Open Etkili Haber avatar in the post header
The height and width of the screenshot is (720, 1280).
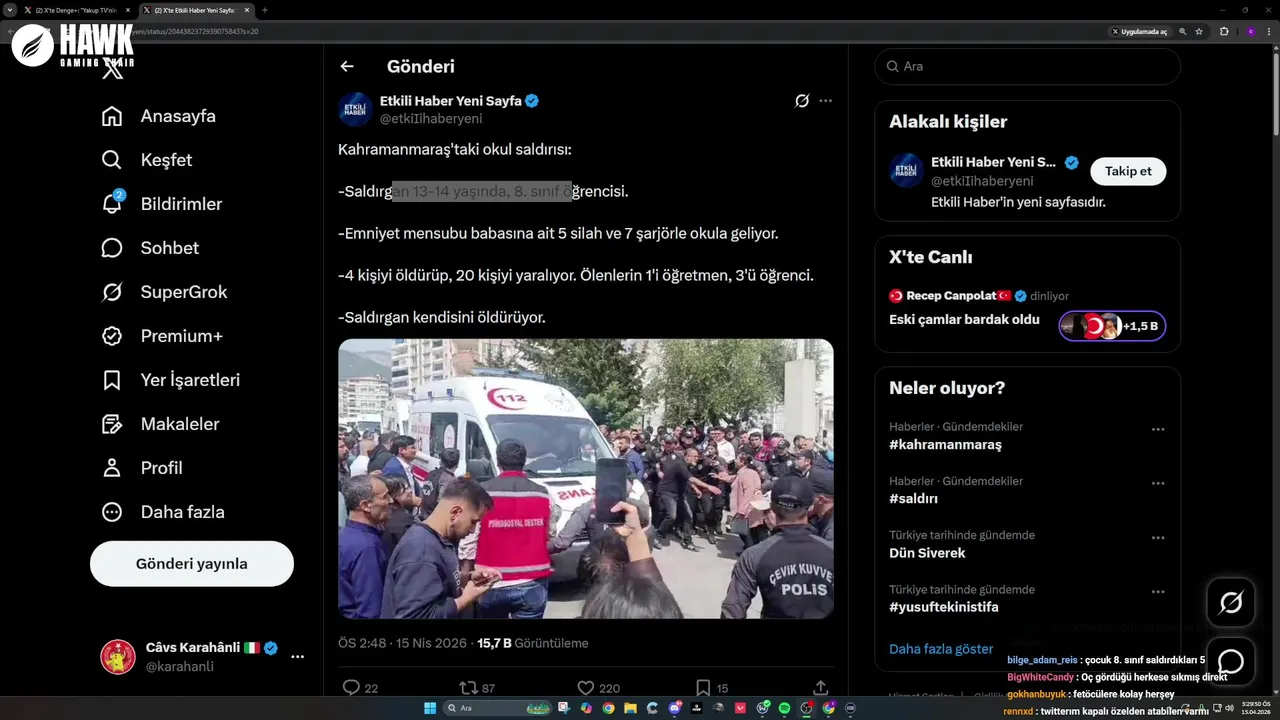[355, 109]
